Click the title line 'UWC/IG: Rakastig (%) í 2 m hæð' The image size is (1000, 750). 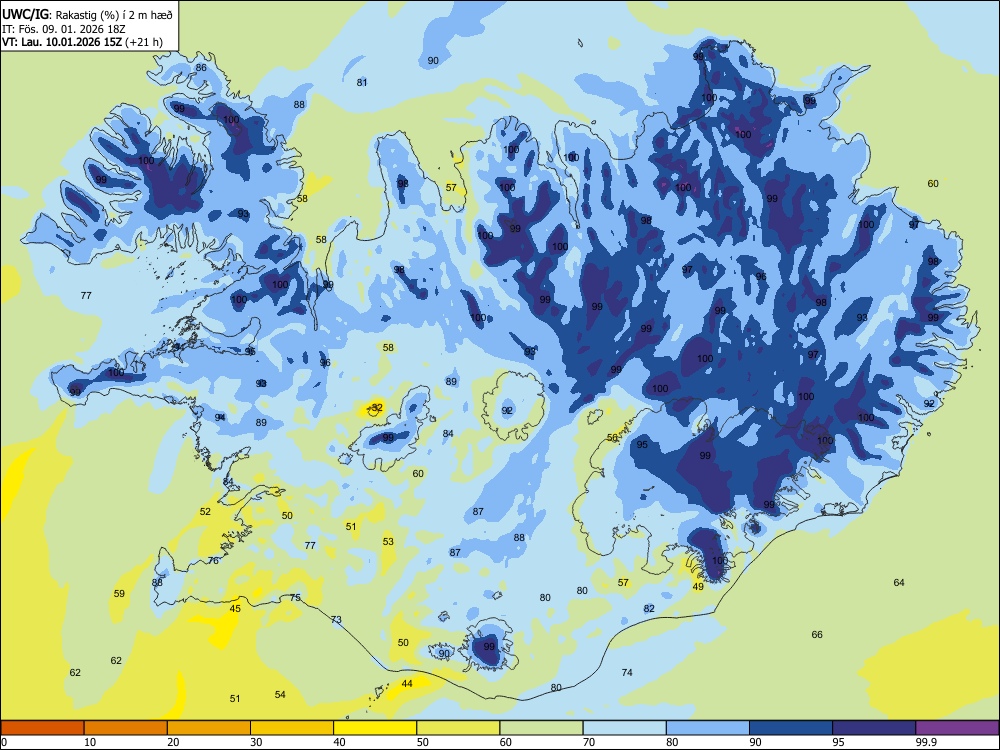pyautogui.click(x=87, y=14)
